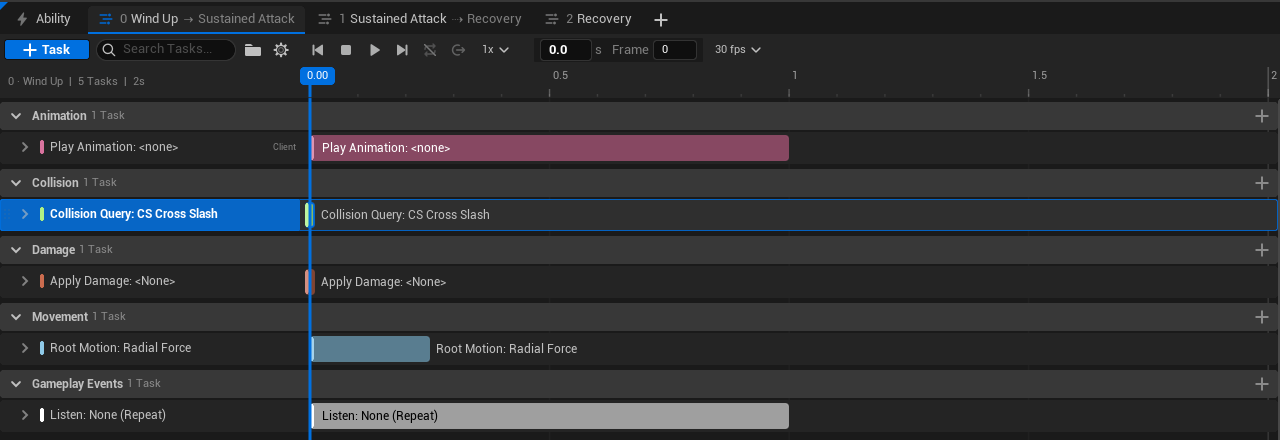Image resolution: width=1280 pixels, height=440 pixels.
Task: Collapse the Collision group
Action: click(x=16, y=183)
